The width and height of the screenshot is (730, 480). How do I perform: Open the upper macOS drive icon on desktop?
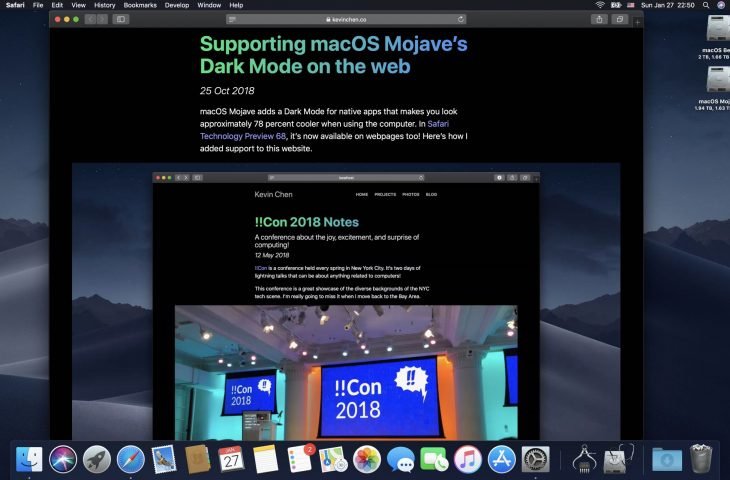[x=718, y=28]
